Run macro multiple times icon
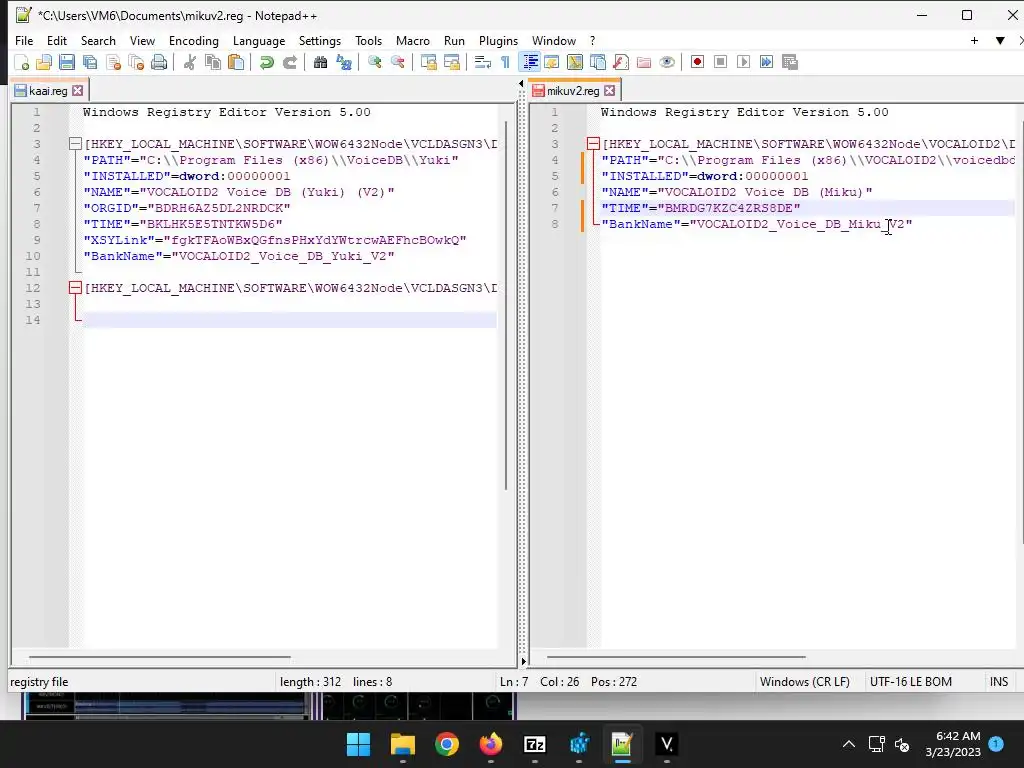Image resolution: width=1024 pixels, height=768 pixels. click(766, 62)
